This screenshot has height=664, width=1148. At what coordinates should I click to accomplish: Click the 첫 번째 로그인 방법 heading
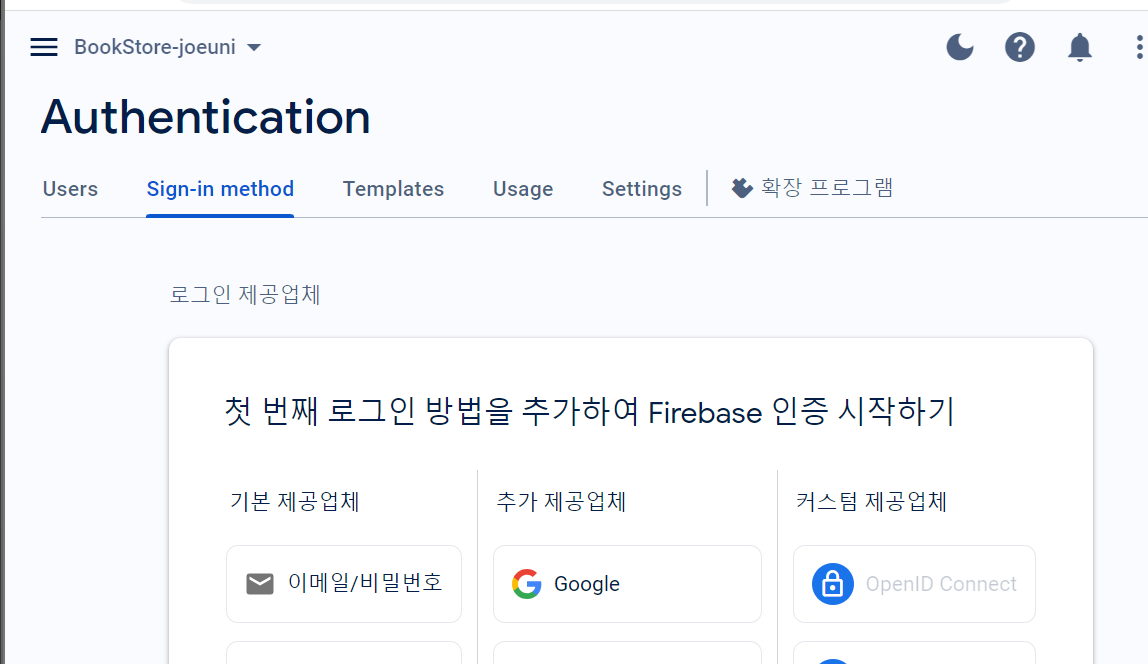click(589, 411)
